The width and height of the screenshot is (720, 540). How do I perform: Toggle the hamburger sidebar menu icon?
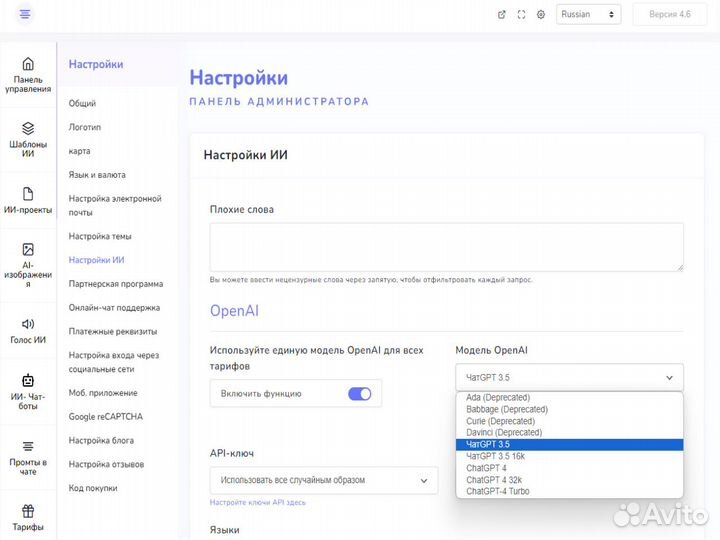tap(25, 14)
